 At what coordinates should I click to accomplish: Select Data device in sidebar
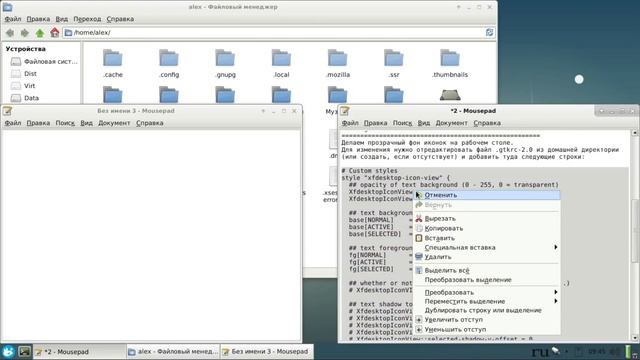[25, 98]
